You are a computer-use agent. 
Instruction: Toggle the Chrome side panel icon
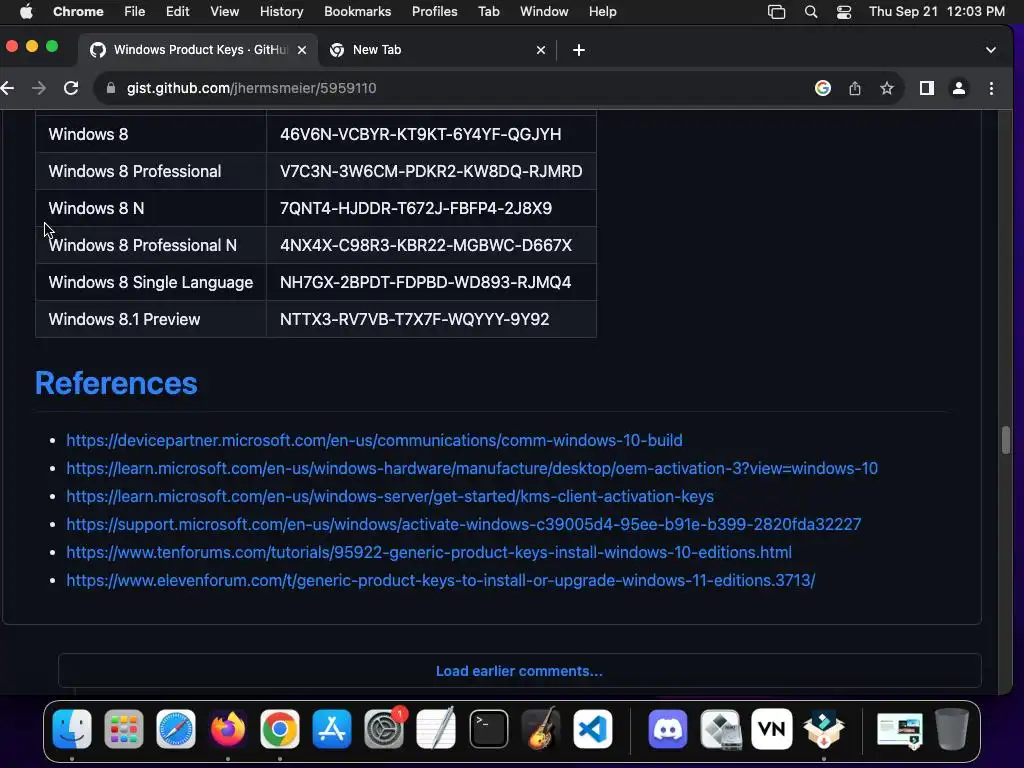tap(927, 88)
